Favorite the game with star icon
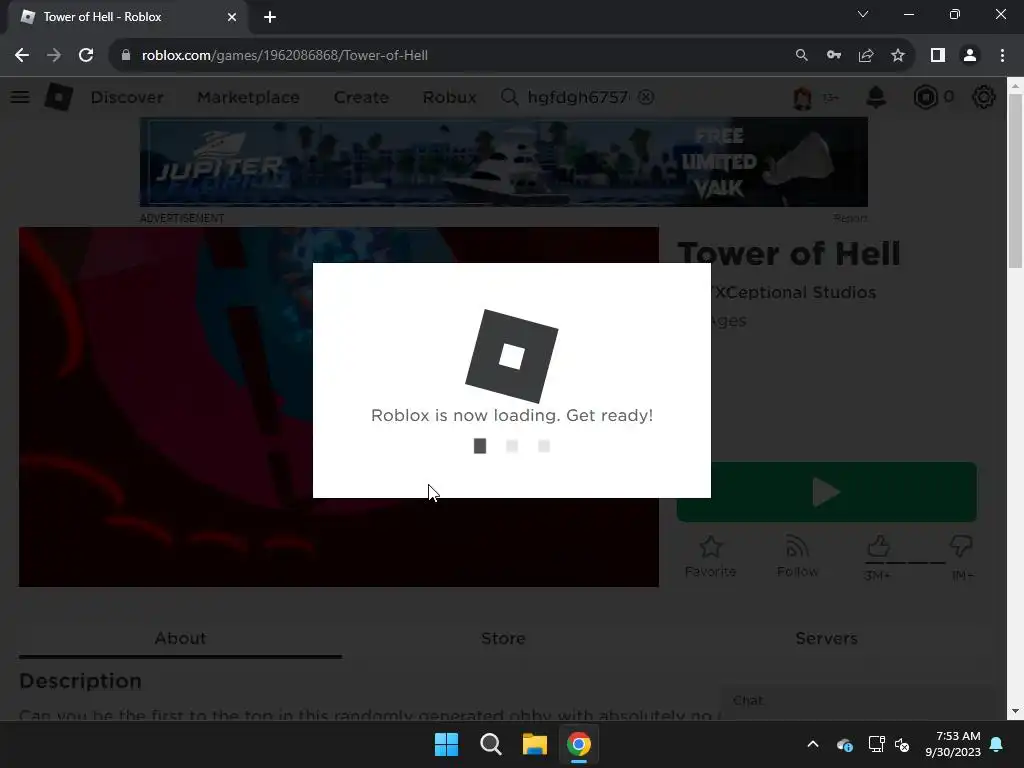 coord(711,556)
